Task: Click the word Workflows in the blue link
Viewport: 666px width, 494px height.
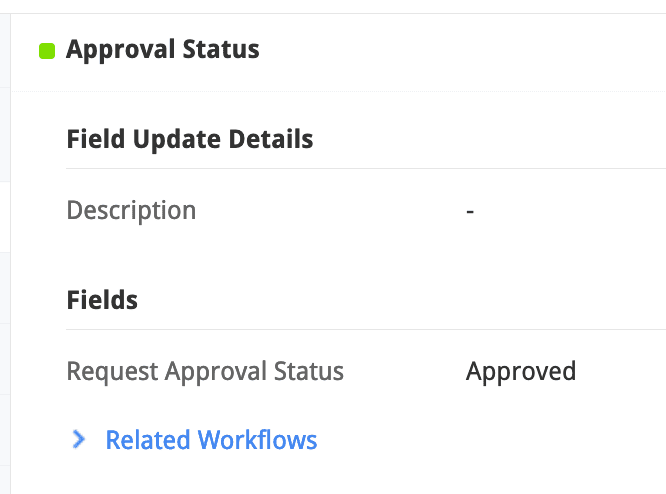Action: click(x=257, y=440)
